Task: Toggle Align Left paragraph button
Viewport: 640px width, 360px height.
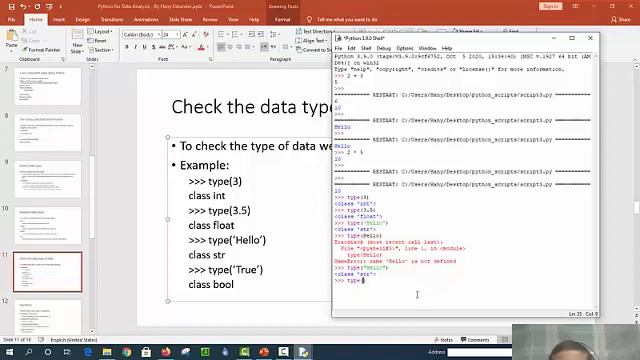Action: pos(221,47)
